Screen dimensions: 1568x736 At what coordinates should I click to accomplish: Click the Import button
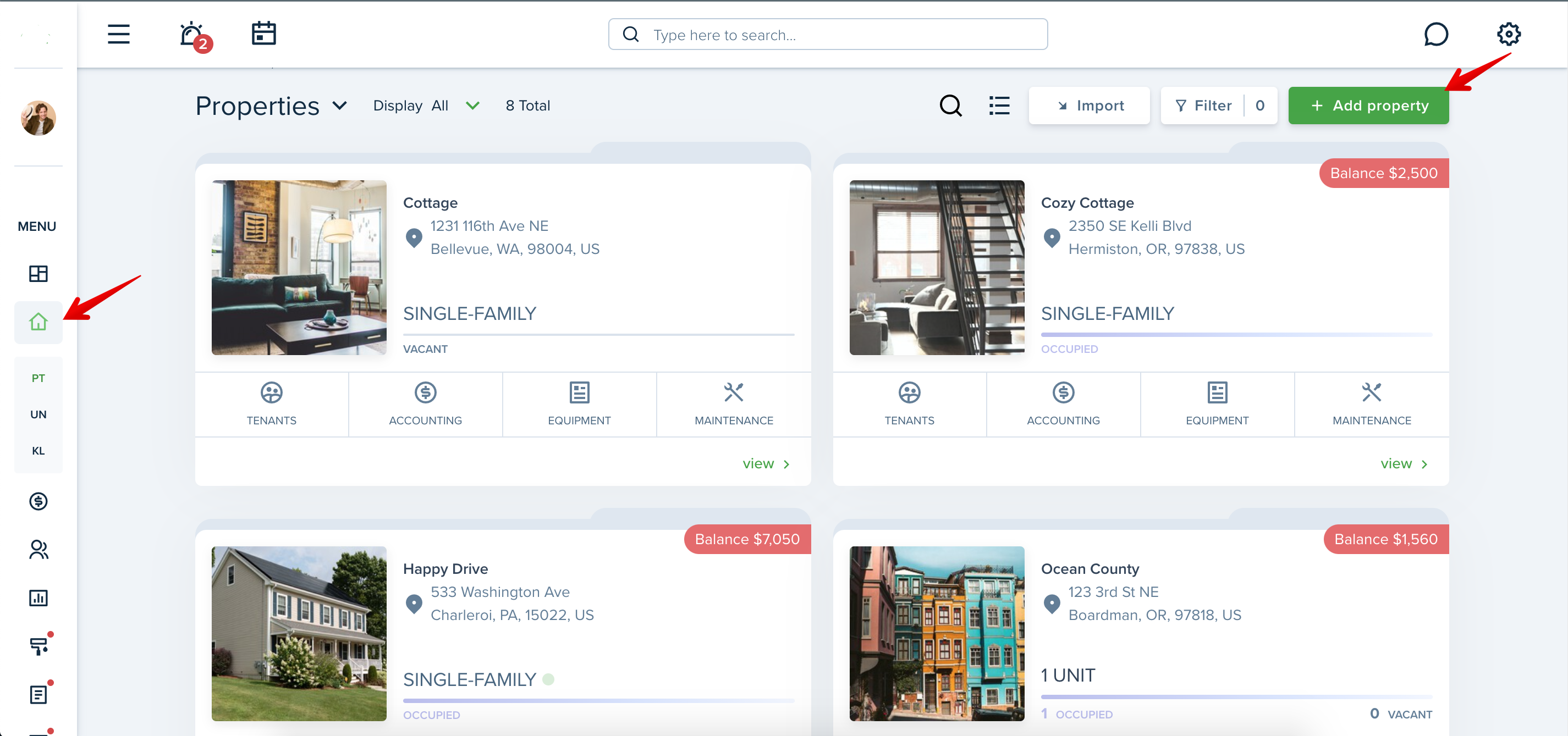[1089, 106]
